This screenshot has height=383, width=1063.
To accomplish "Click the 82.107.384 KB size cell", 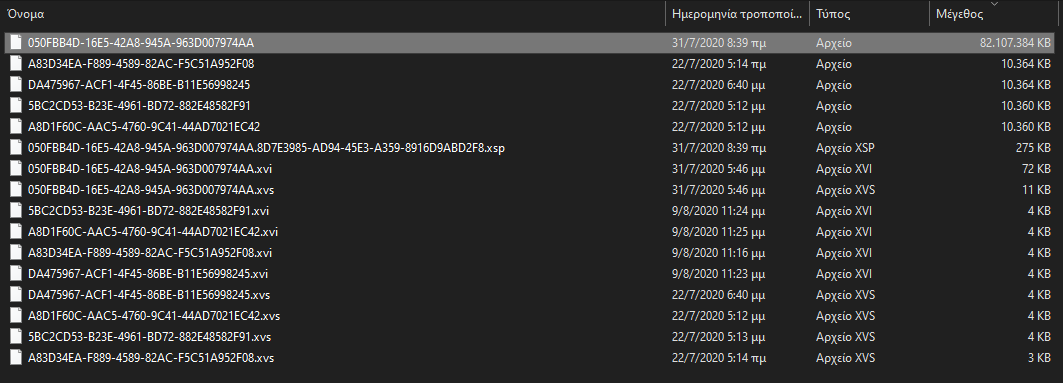I will tap(1015, 43).
